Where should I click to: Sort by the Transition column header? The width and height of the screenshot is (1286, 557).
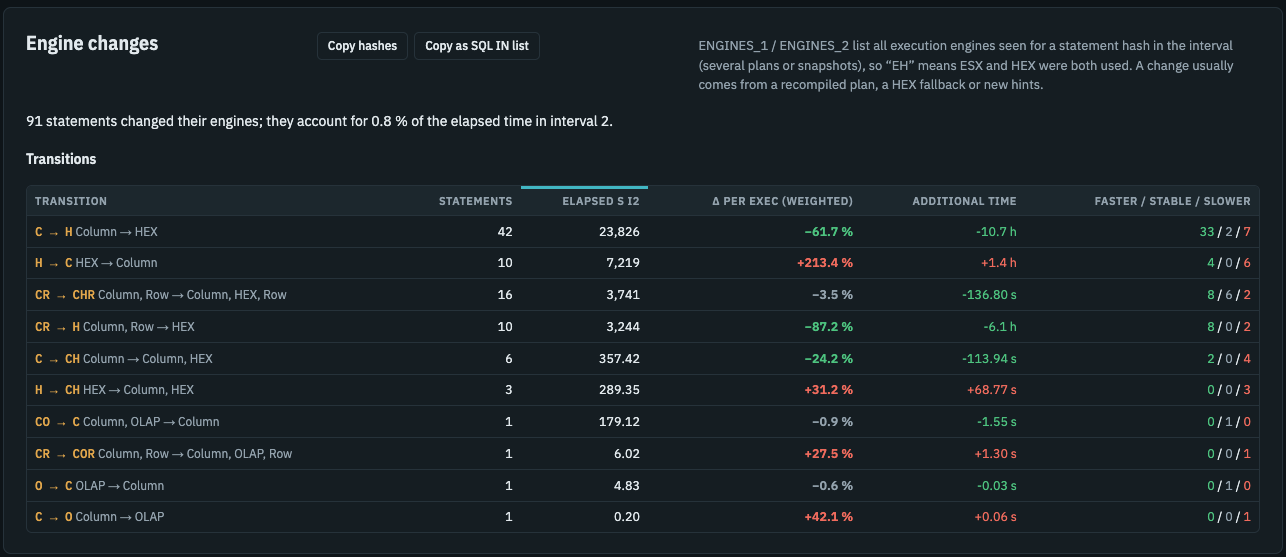point(71,201)
